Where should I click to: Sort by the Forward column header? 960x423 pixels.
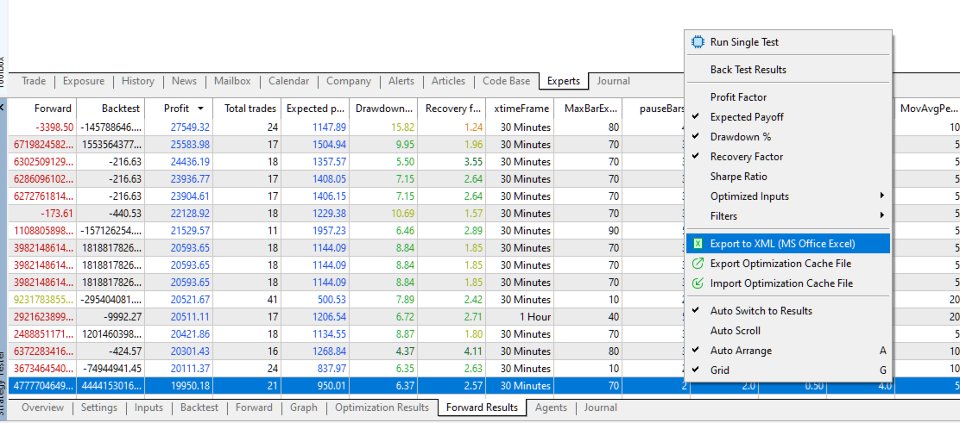(x=42, y=109)
